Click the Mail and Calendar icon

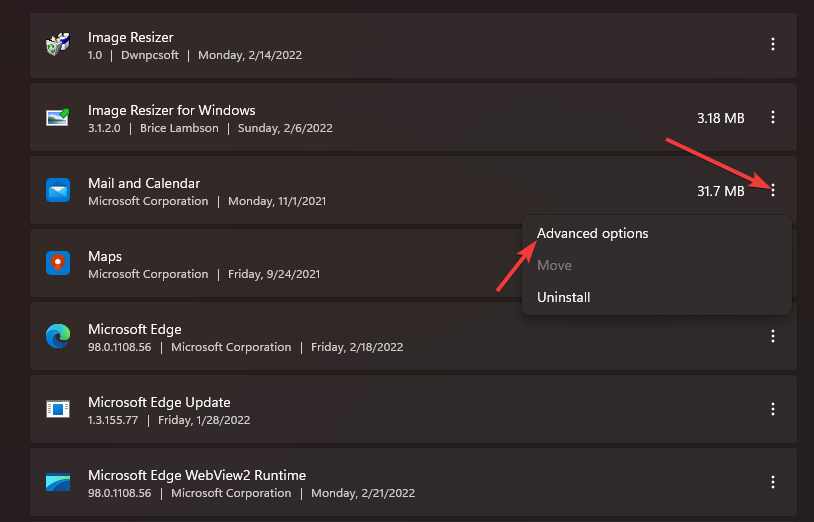[x=57, y=190]
